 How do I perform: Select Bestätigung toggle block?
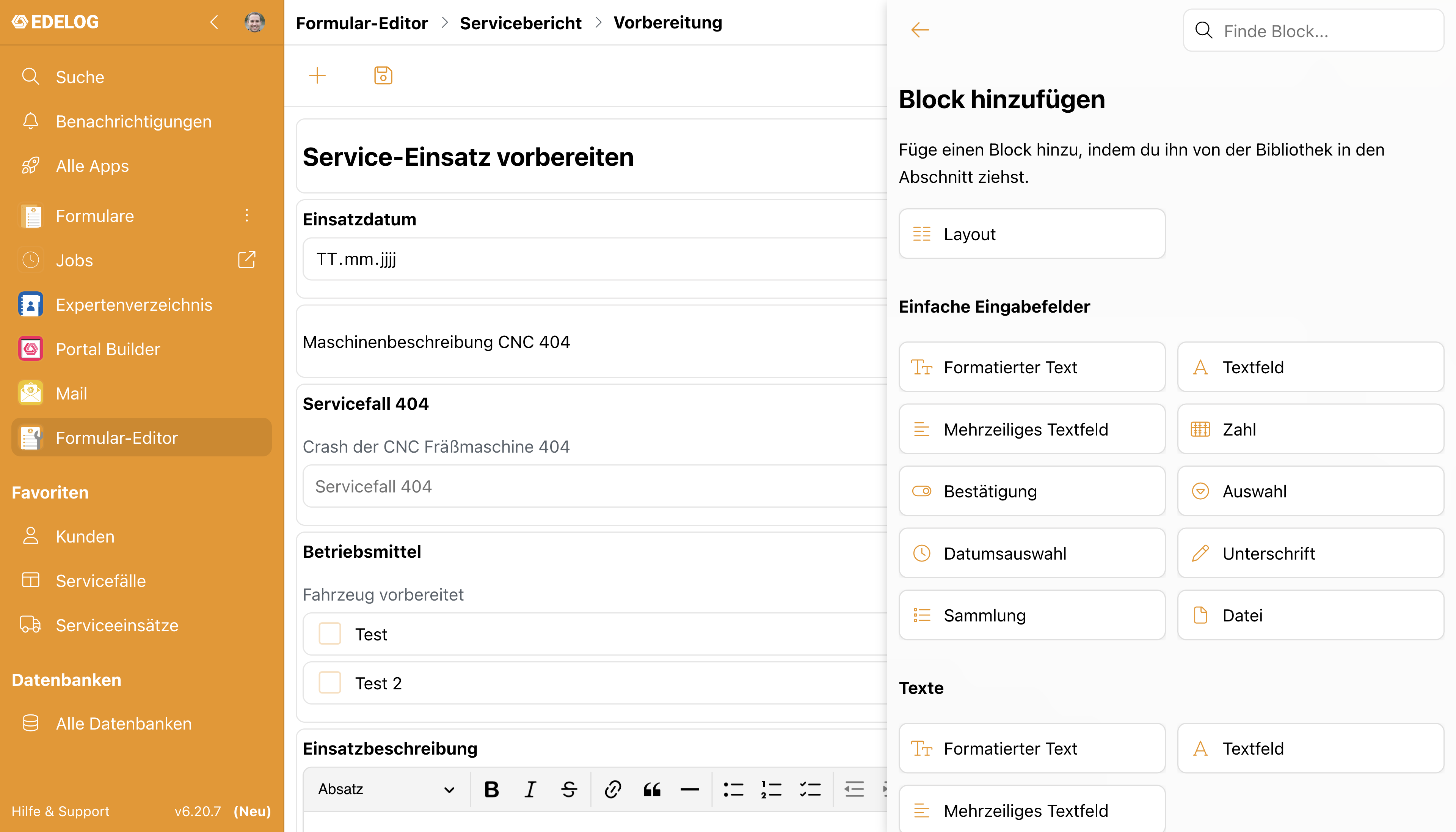[1032, 491]
